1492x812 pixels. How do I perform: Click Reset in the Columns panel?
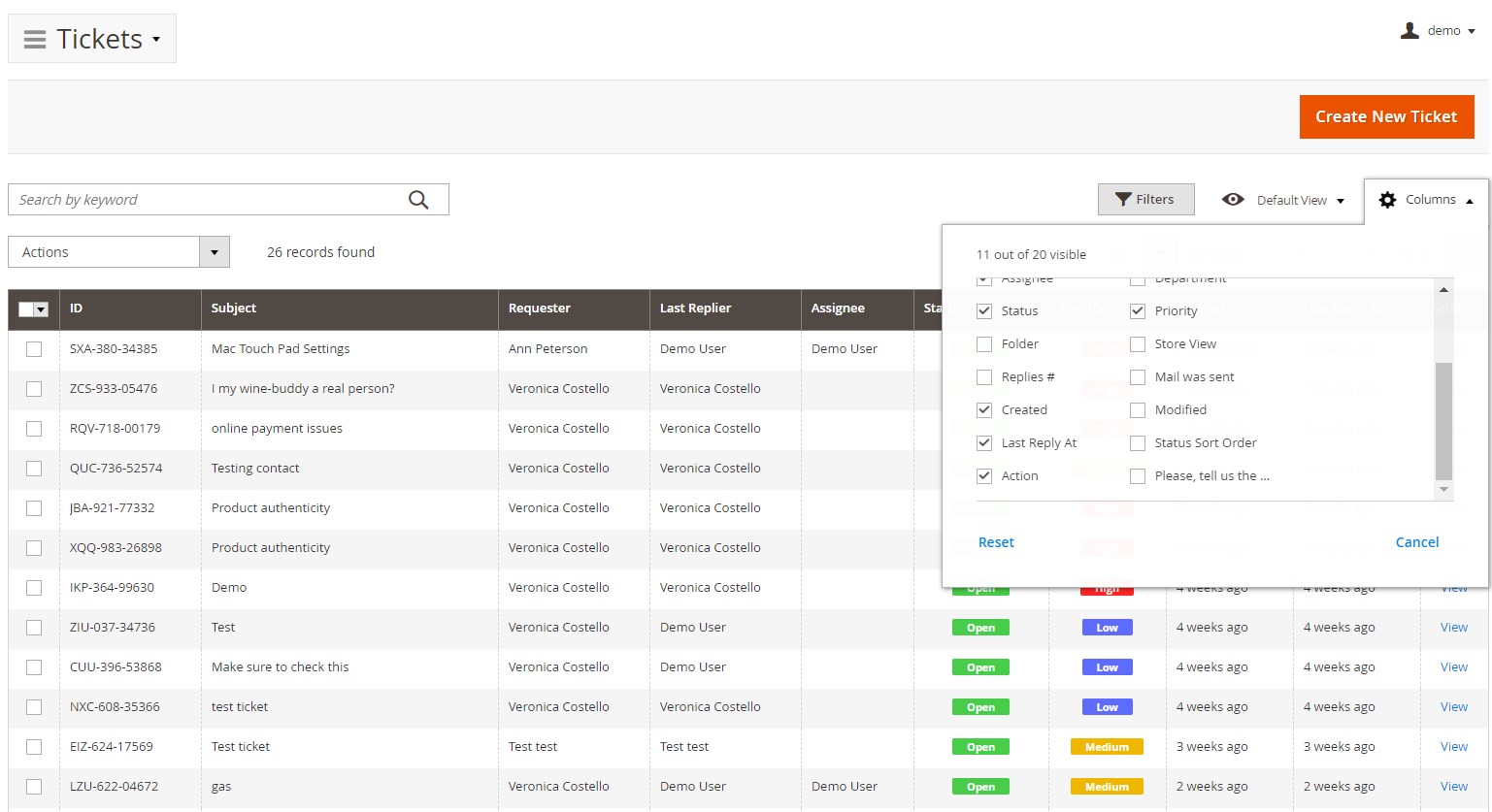pyautogui.click(x=996, y=542)
